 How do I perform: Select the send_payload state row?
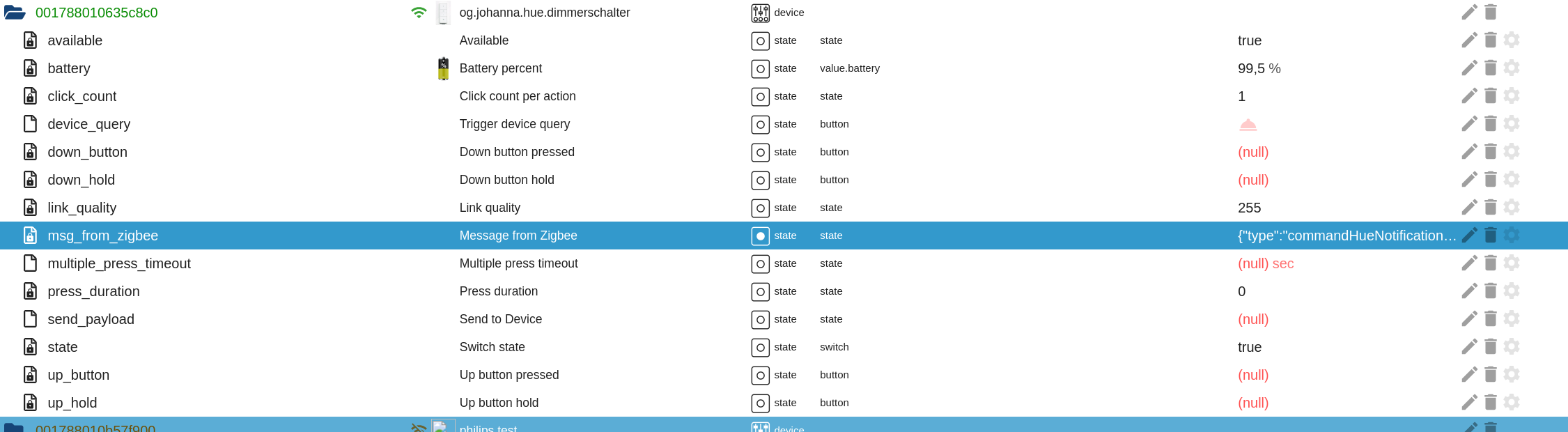point(91,319)
